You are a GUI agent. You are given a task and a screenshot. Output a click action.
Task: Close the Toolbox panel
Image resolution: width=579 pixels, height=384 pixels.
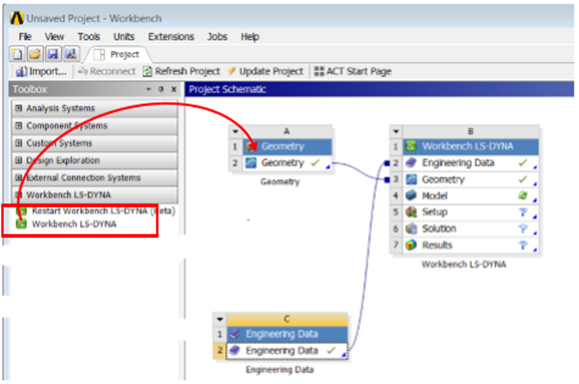(x=174, y=89)
